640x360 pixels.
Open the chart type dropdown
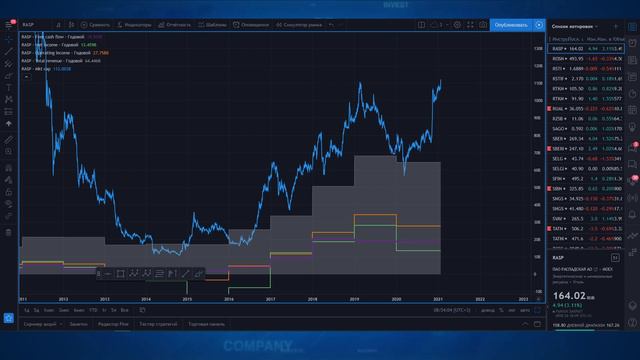click(71, 25)
